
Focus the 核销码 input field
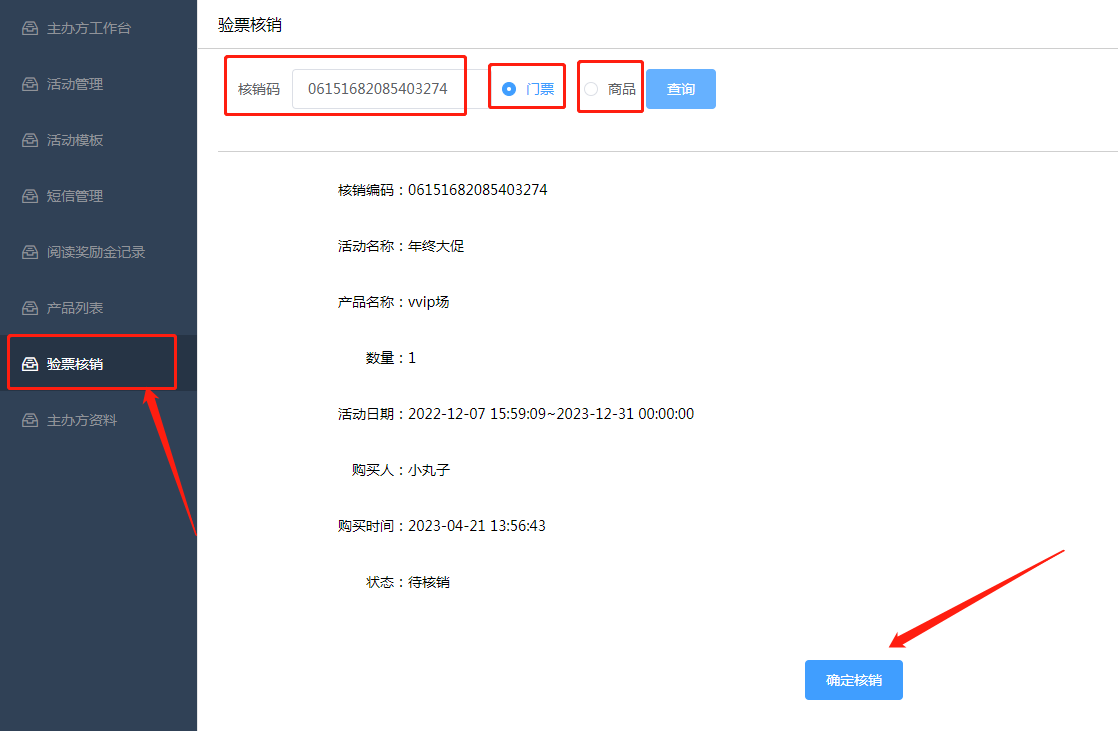click(378, 89)
